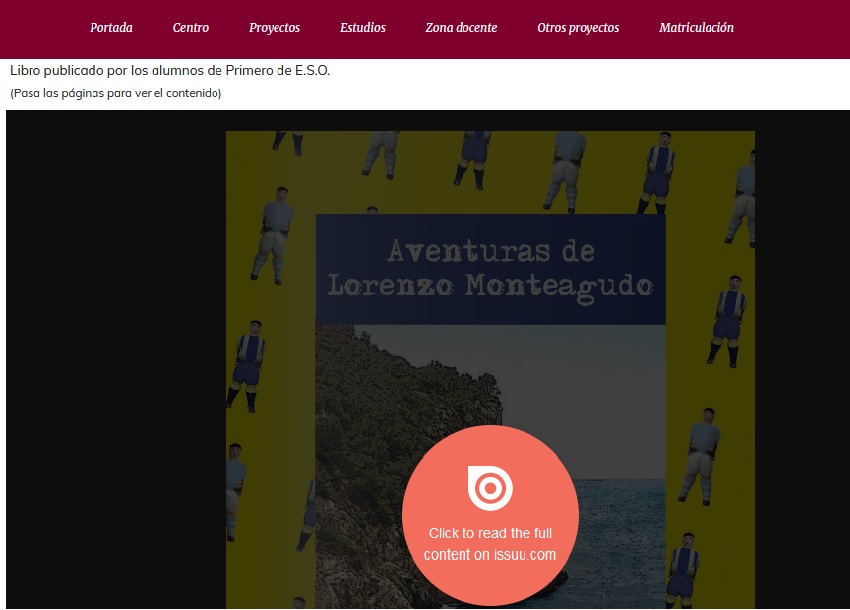This screenshot has height=610, width=850.
Task: Select text 'Libro publicado por los alumnos de Primero de E.S.O.'
Action: point(170,70)
